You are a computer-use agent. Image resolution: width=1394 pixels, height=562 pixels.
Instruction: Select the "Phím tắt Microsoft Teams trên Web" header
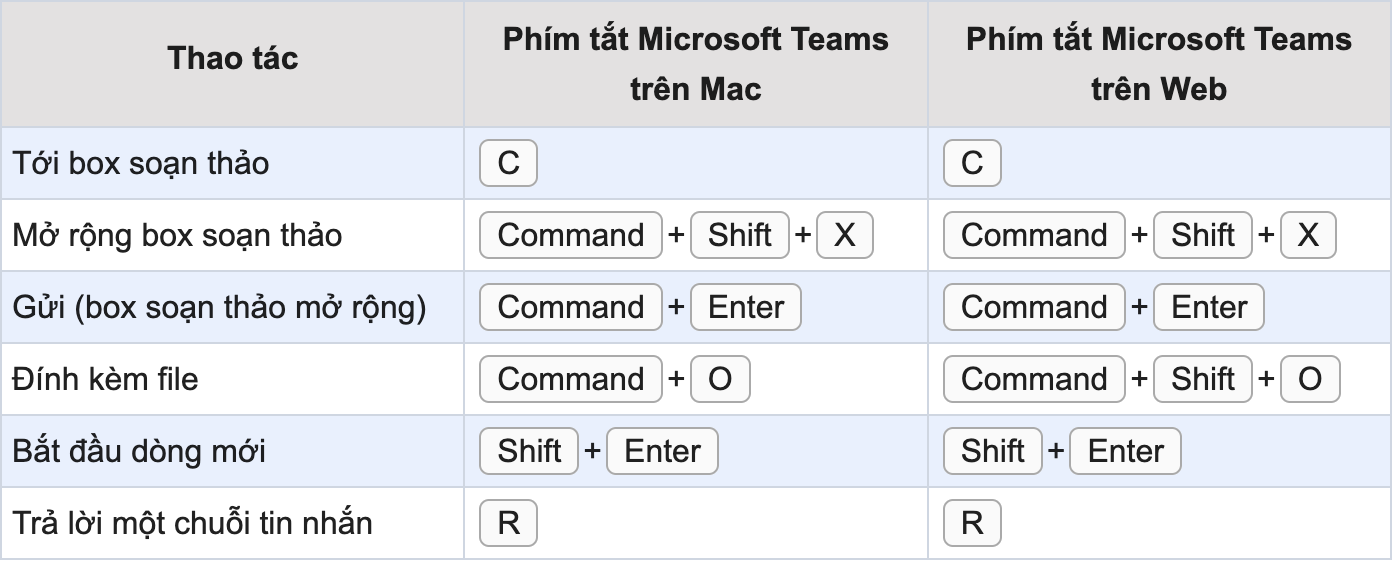click(x=1159, y=64)
